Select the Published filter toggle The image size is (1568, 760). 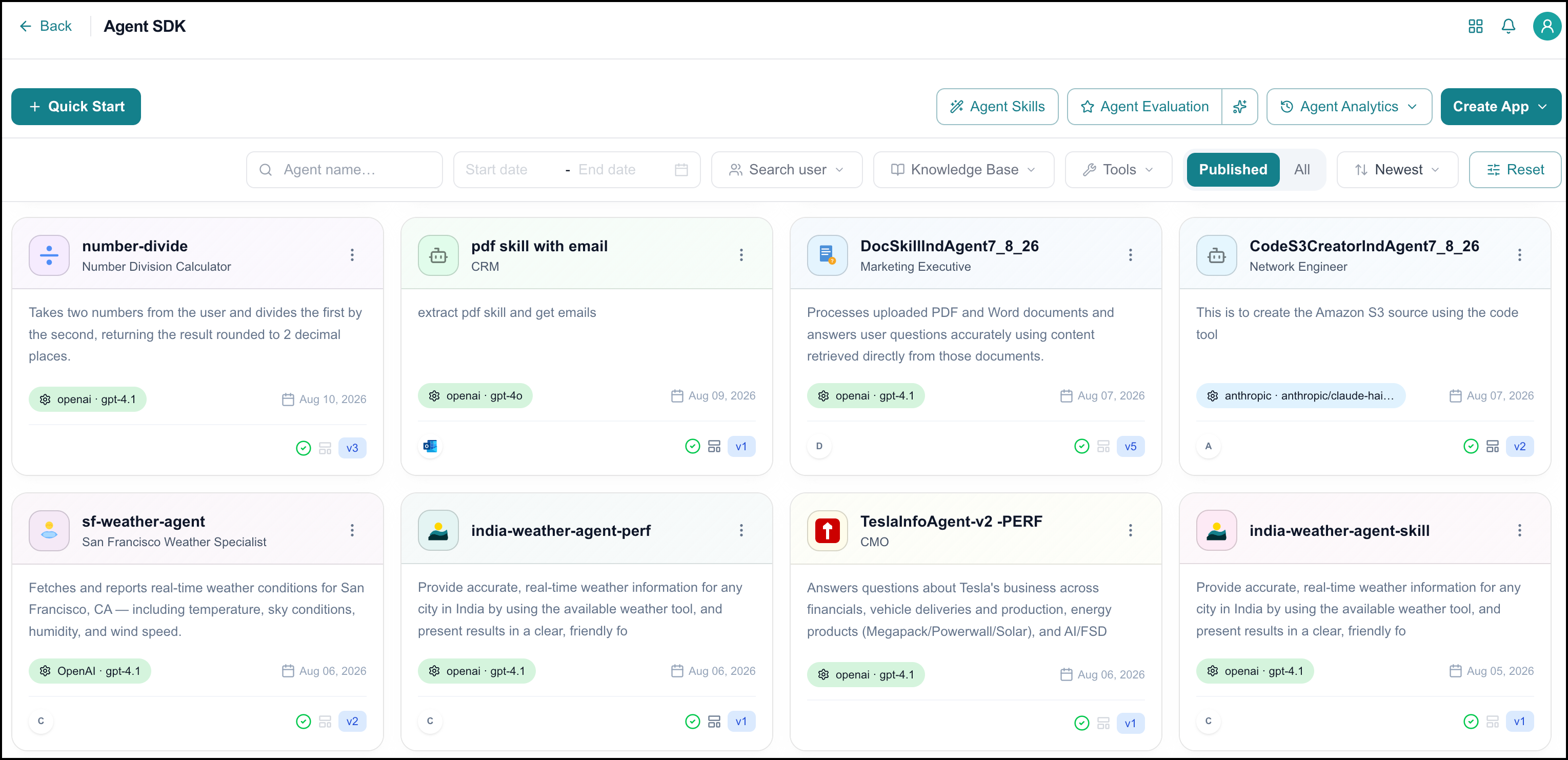click(1233, 170)
